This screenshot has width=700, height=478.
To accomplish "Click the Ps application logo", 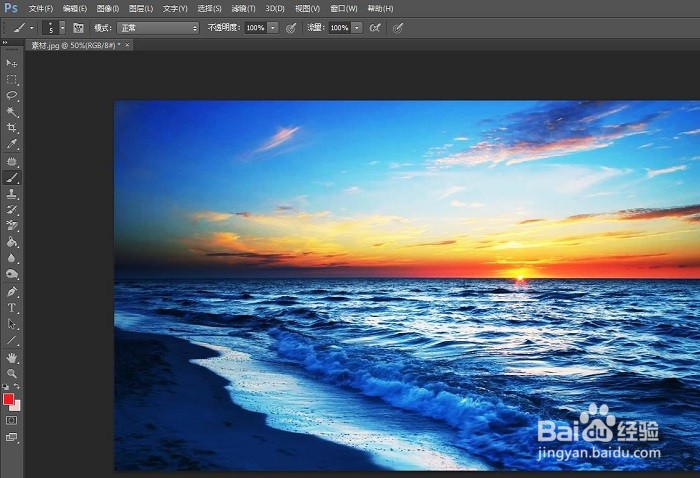I will click(x=11, y=8).
